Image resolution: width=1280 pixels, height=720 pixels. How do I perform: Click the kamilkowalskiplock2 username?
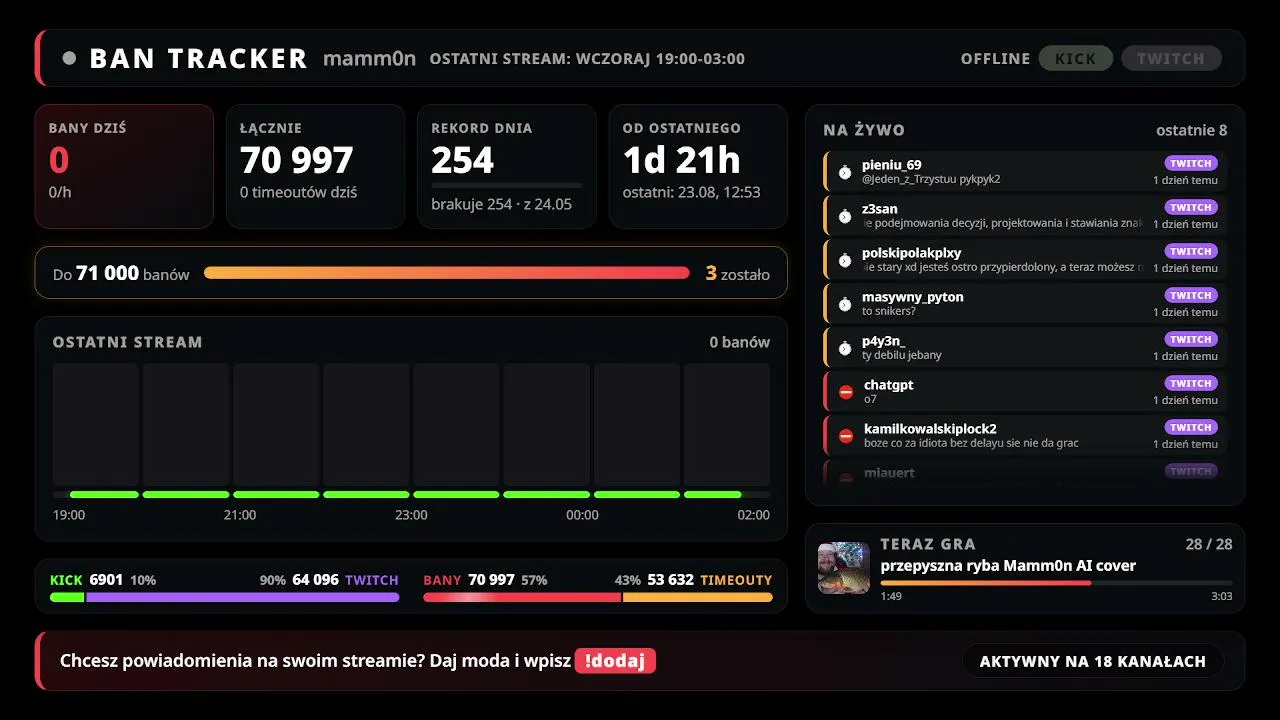tap(930, 429)
